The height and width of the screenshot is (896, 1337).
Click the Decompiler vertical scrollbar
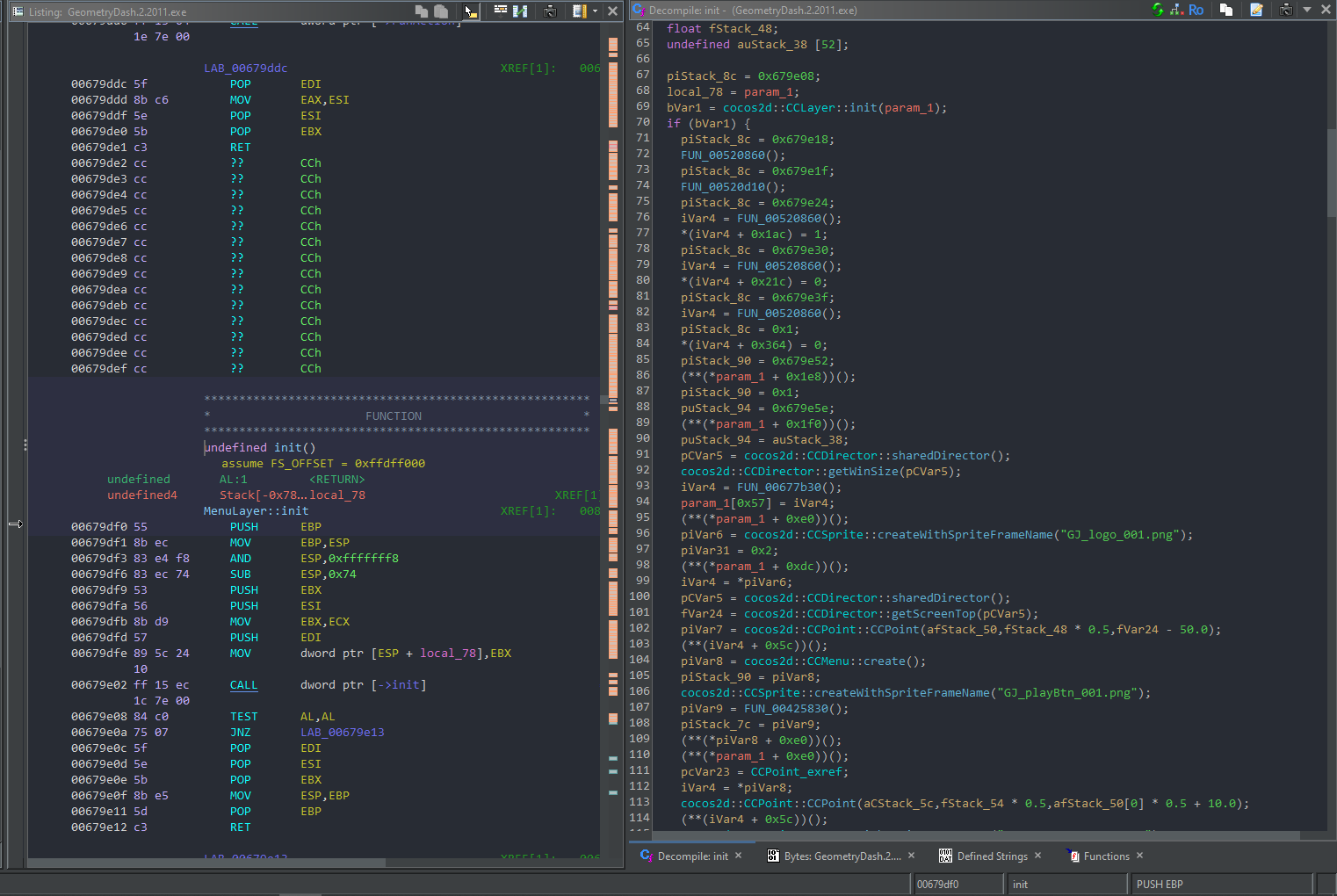tap(1331, 171)
